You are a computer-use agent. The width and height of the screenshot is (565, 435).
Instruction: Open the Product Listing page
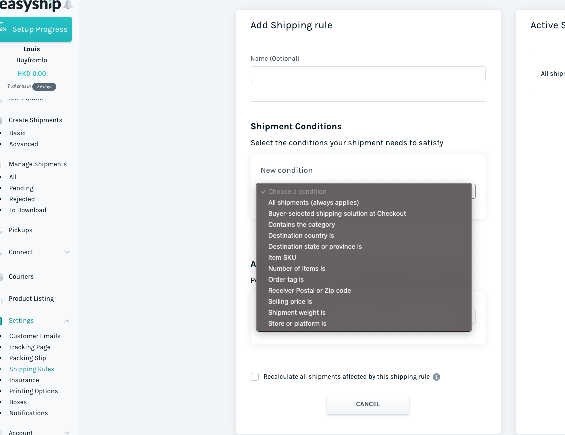31,299
